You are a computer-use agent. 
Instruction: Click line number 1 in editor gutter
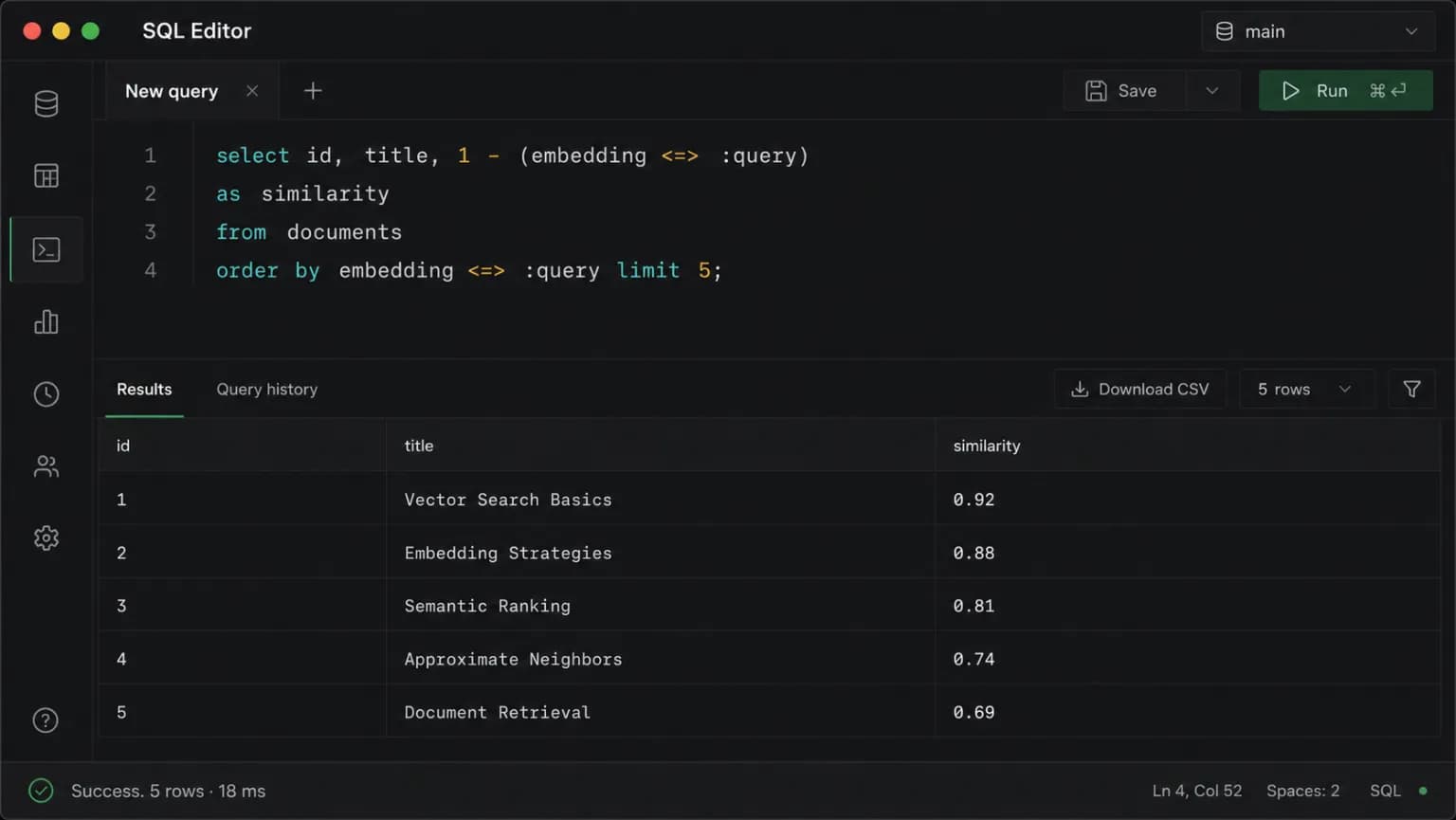pyautogui.click(x=150, y=155)
